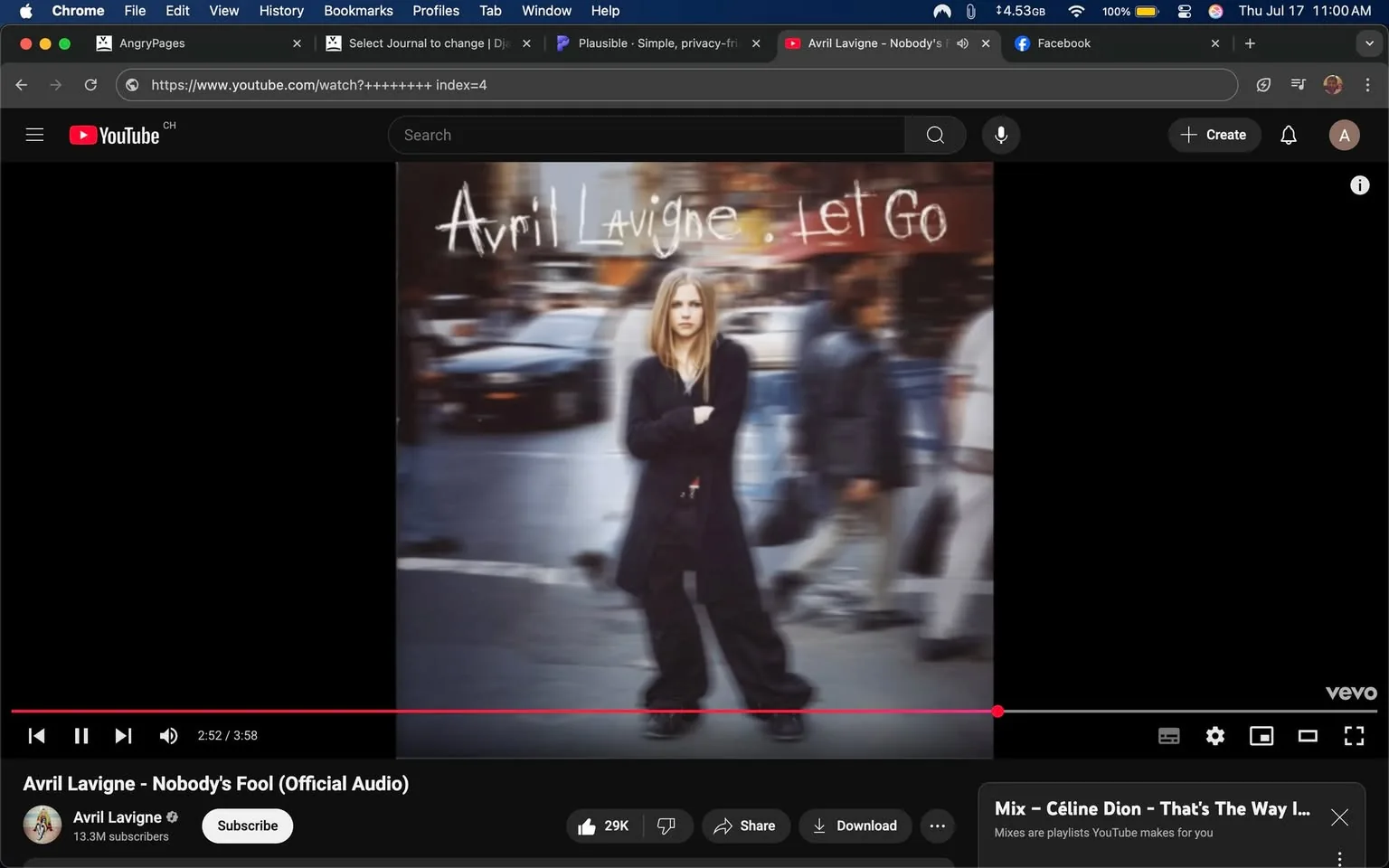Open the settings gear in the player
The image size is (1389, 868).
pyautogui.click(x=1215, y=735)
